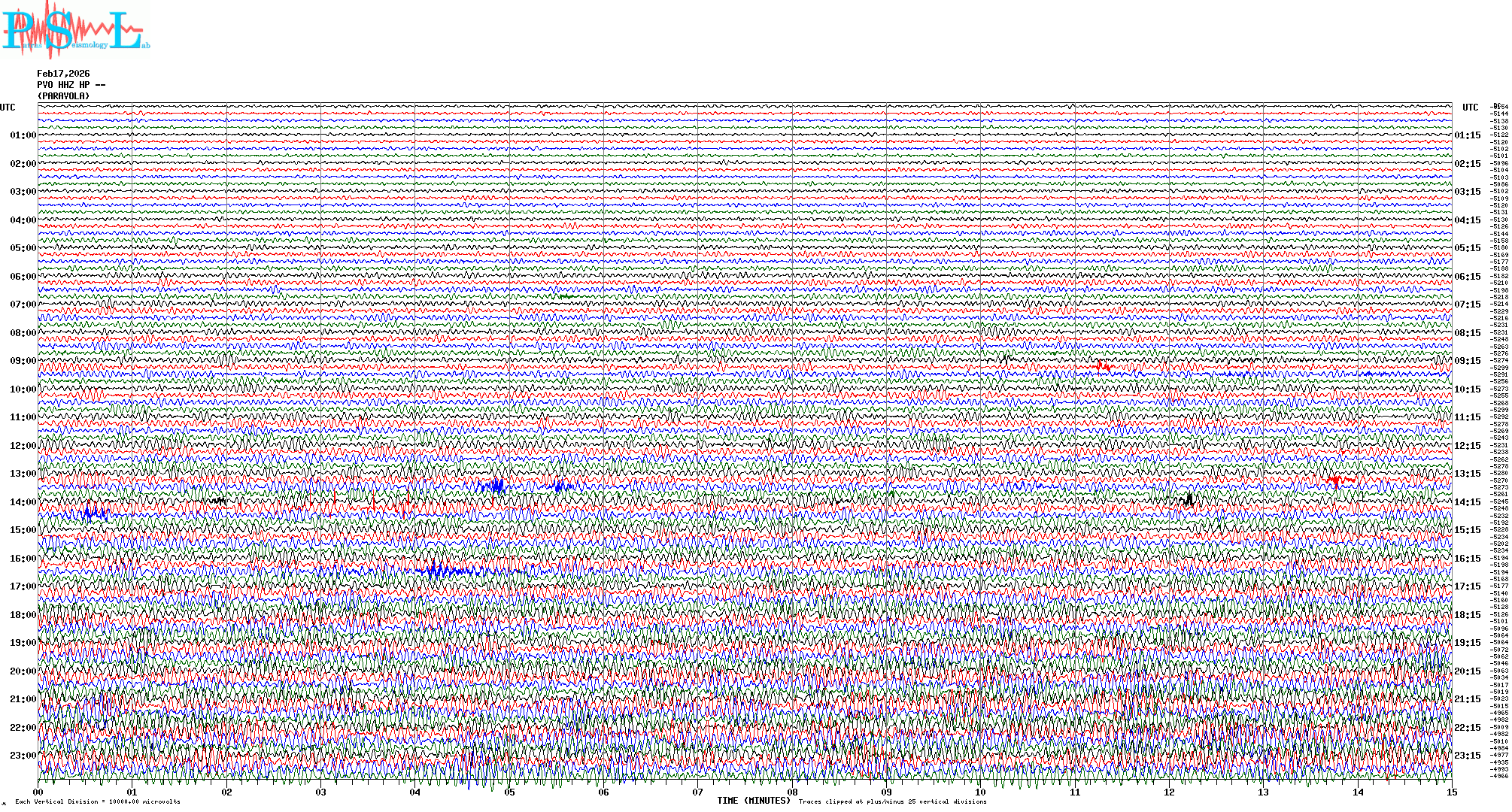Select the 01:00 hour label on left
Image resolution: width=1512 pixels, height=812 pixels.
click(x=23, y=135)
